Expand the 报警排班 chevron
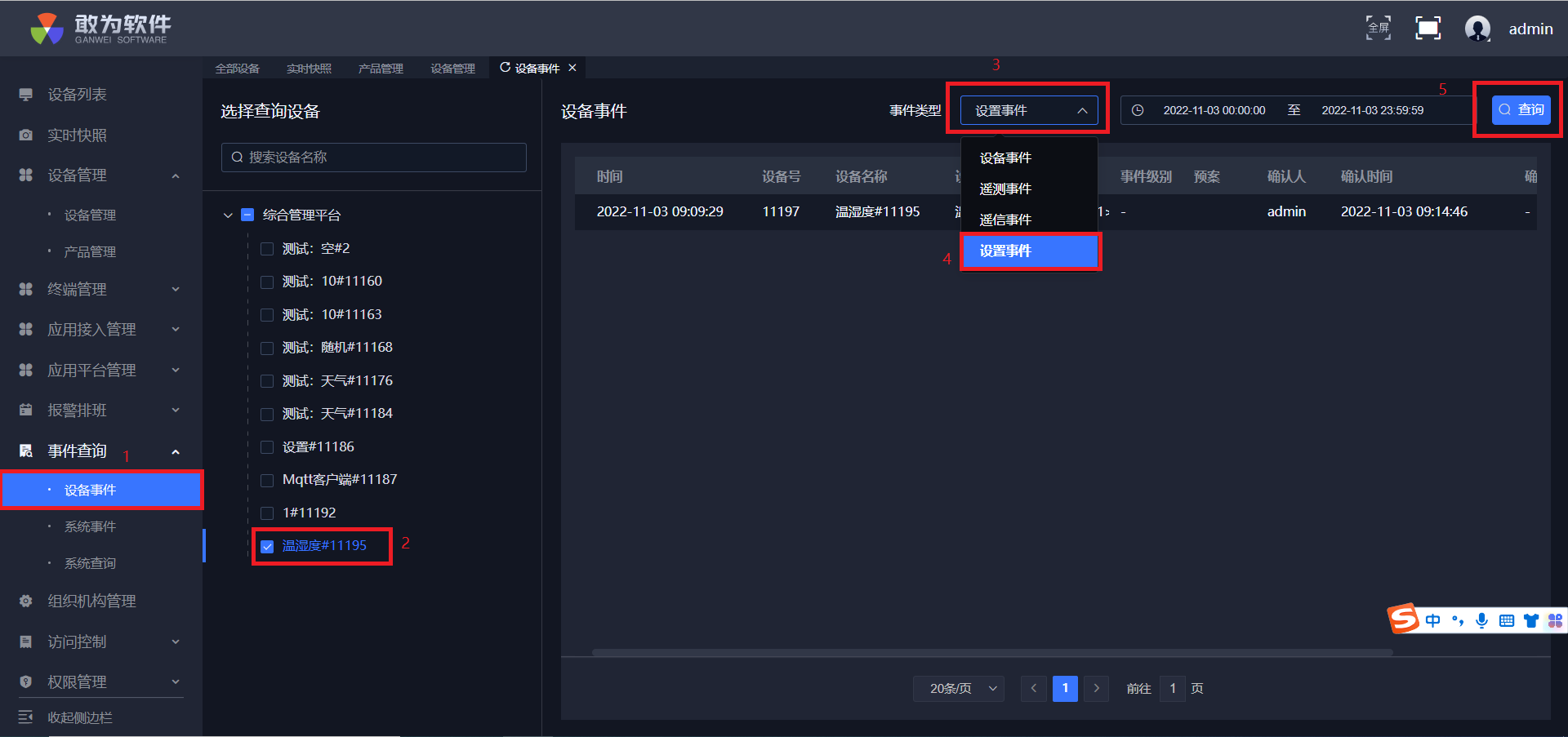The width and height of the screenshot is (1568, 737). point(176,411)
